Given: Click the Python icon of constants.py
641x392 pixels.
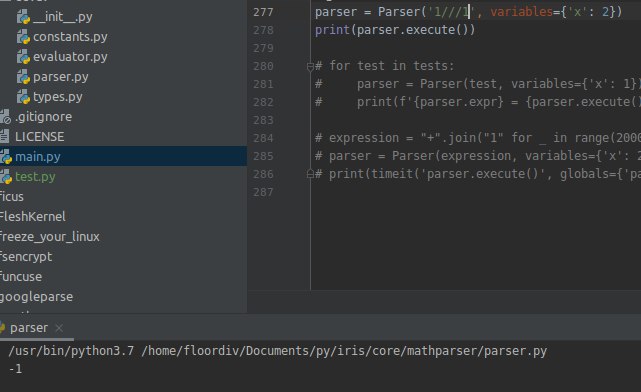Looking at the screenshot, I should click(x=23, y=37).
